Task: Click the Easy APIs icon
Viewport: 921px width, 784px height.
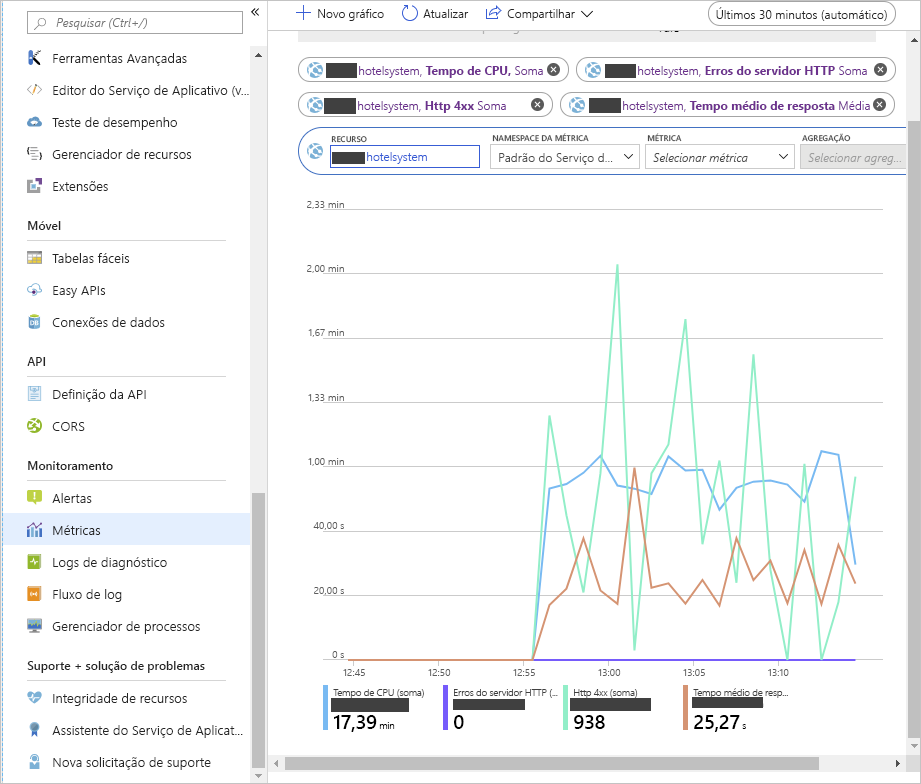Action: click(35, 290)
